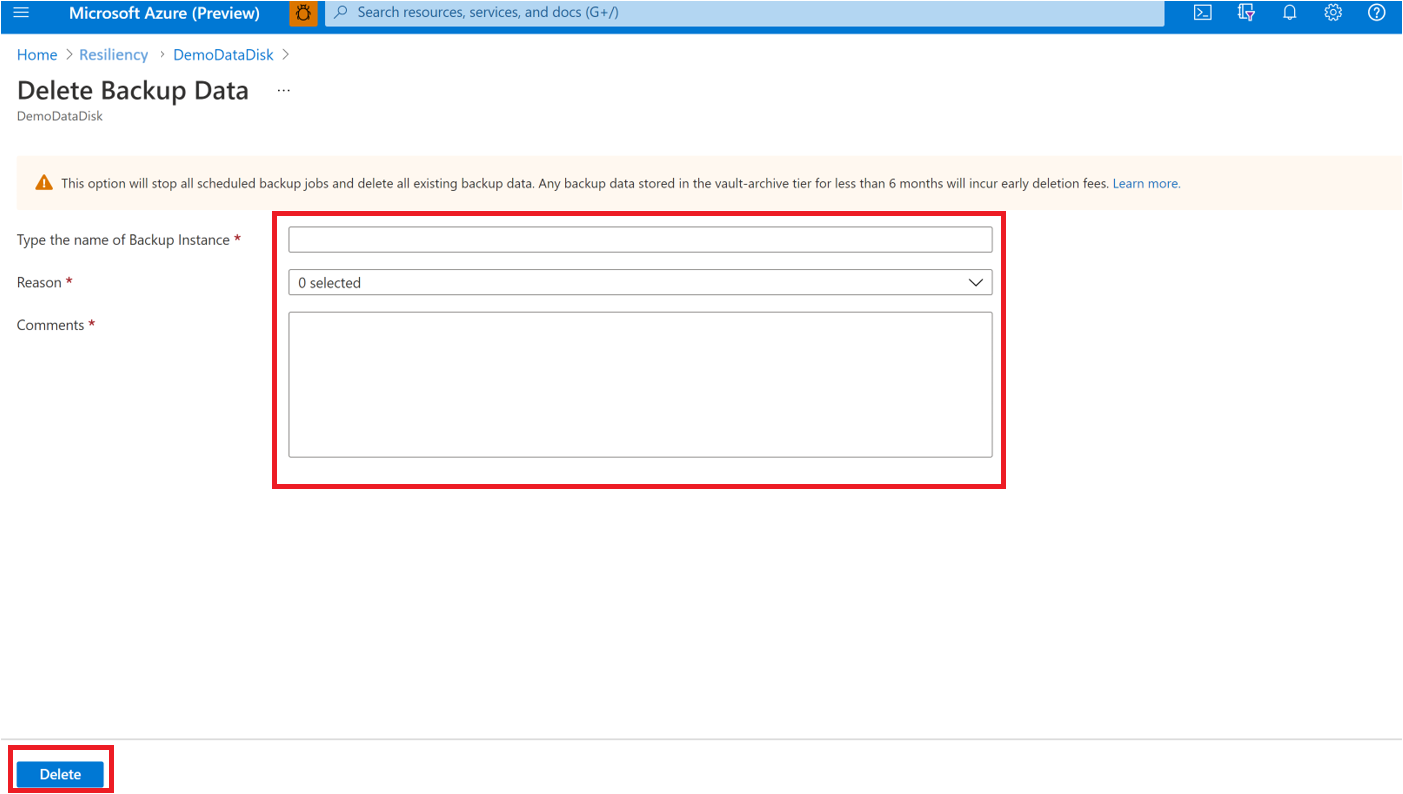The width and height of the screenshot is (1403, 794).
Task: Click the early deletion fees warning text
Action: [x=585, y=184]
